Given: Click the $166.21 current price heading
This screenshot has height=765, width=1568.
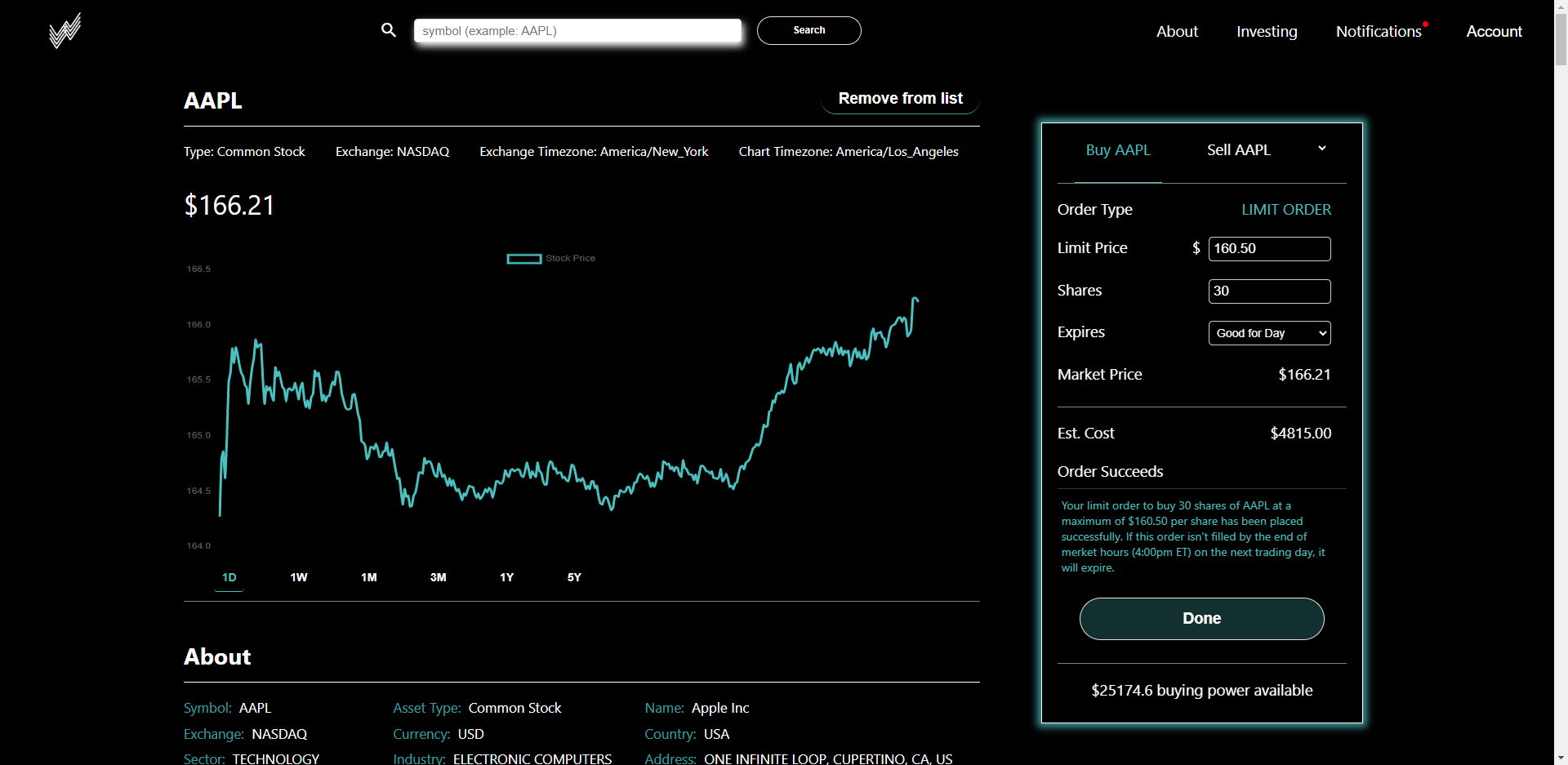Looking at the screenshot, I should click(x=229, y=206).
